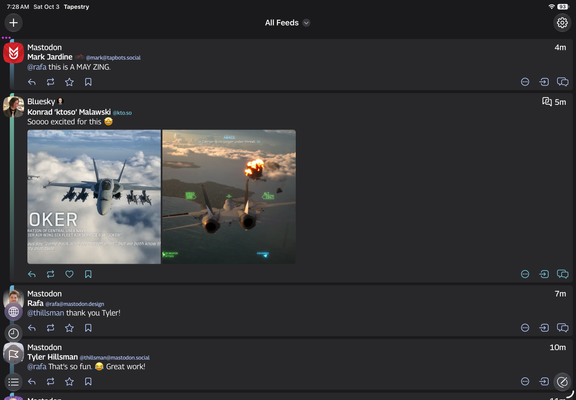
Task: Select the name Mark Jardine
Action: 50,57
